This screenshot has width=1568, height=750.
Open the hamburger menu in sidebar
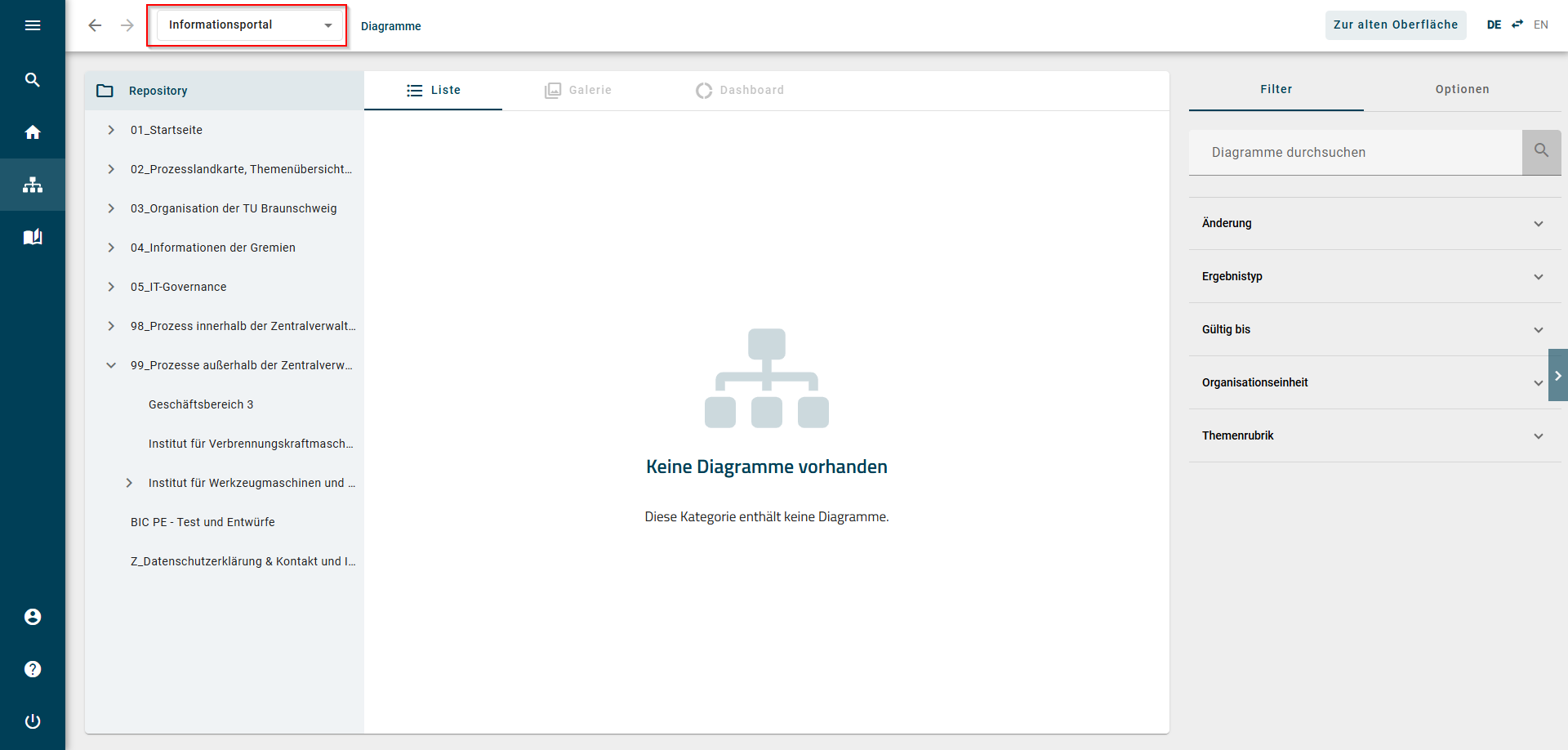click(33, 25)
